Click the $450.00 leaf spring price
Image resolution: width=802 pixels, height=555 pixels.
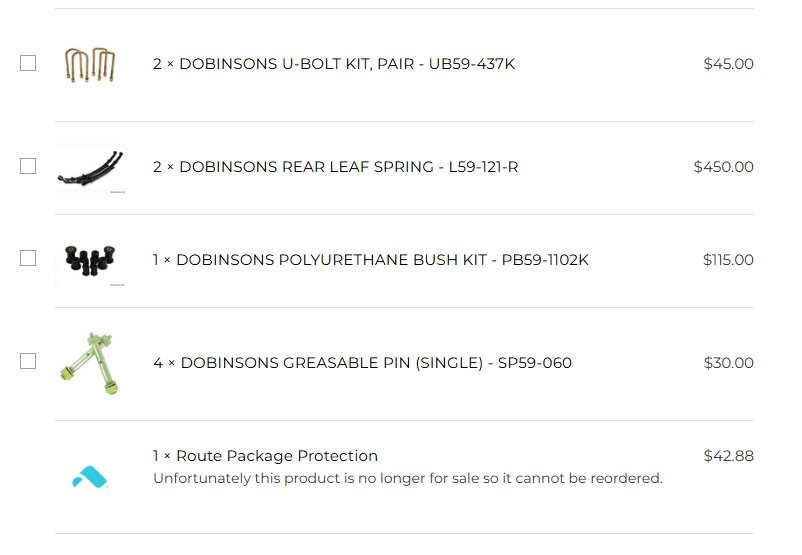point(723,167)
